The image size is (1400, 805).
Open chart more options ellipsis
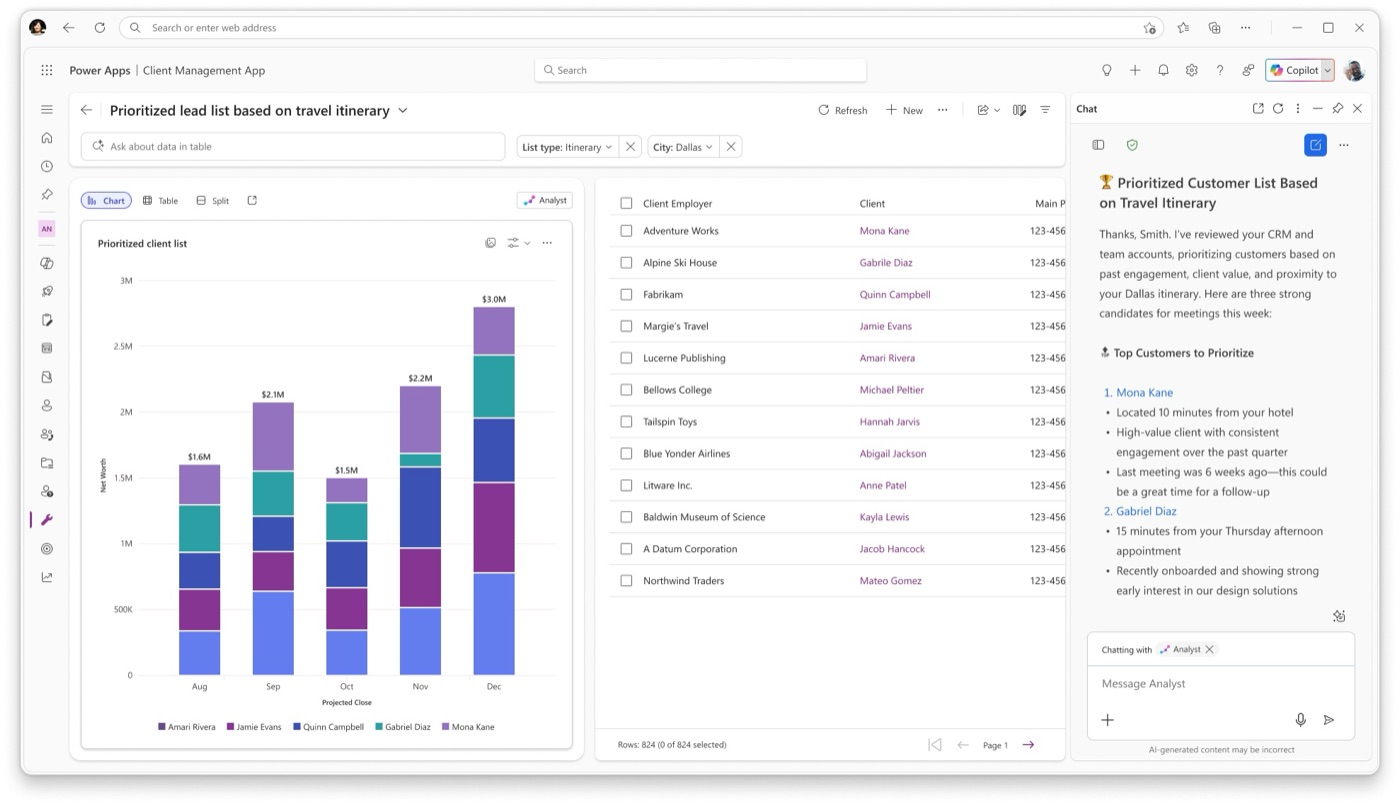(547, 243)
